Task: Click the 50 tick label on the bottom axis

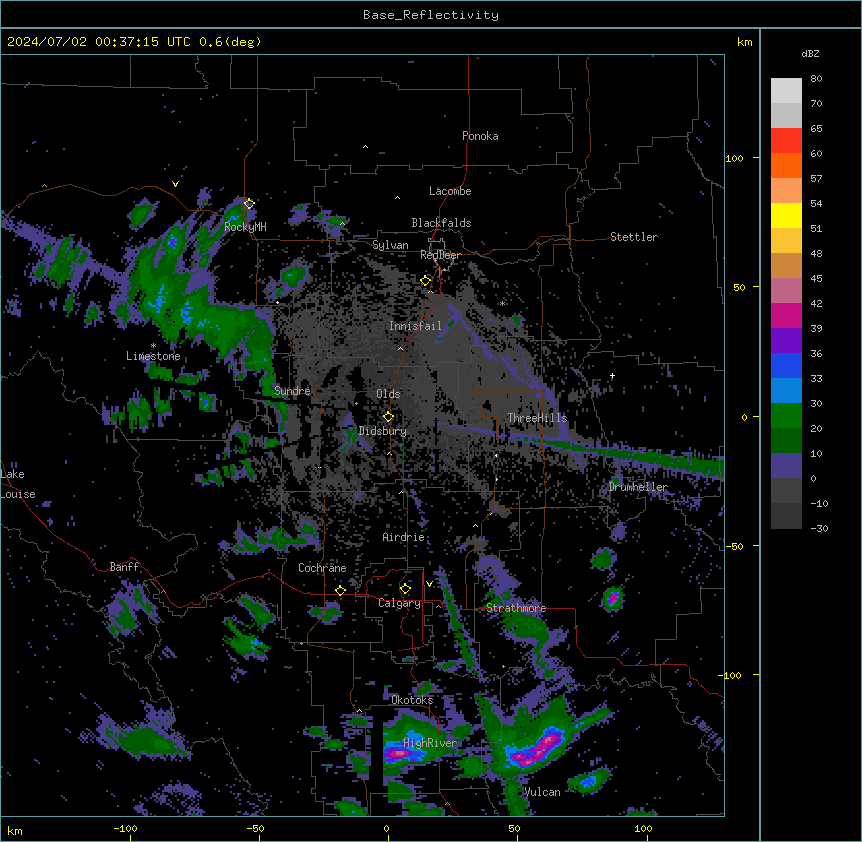Action: (514, 828)
